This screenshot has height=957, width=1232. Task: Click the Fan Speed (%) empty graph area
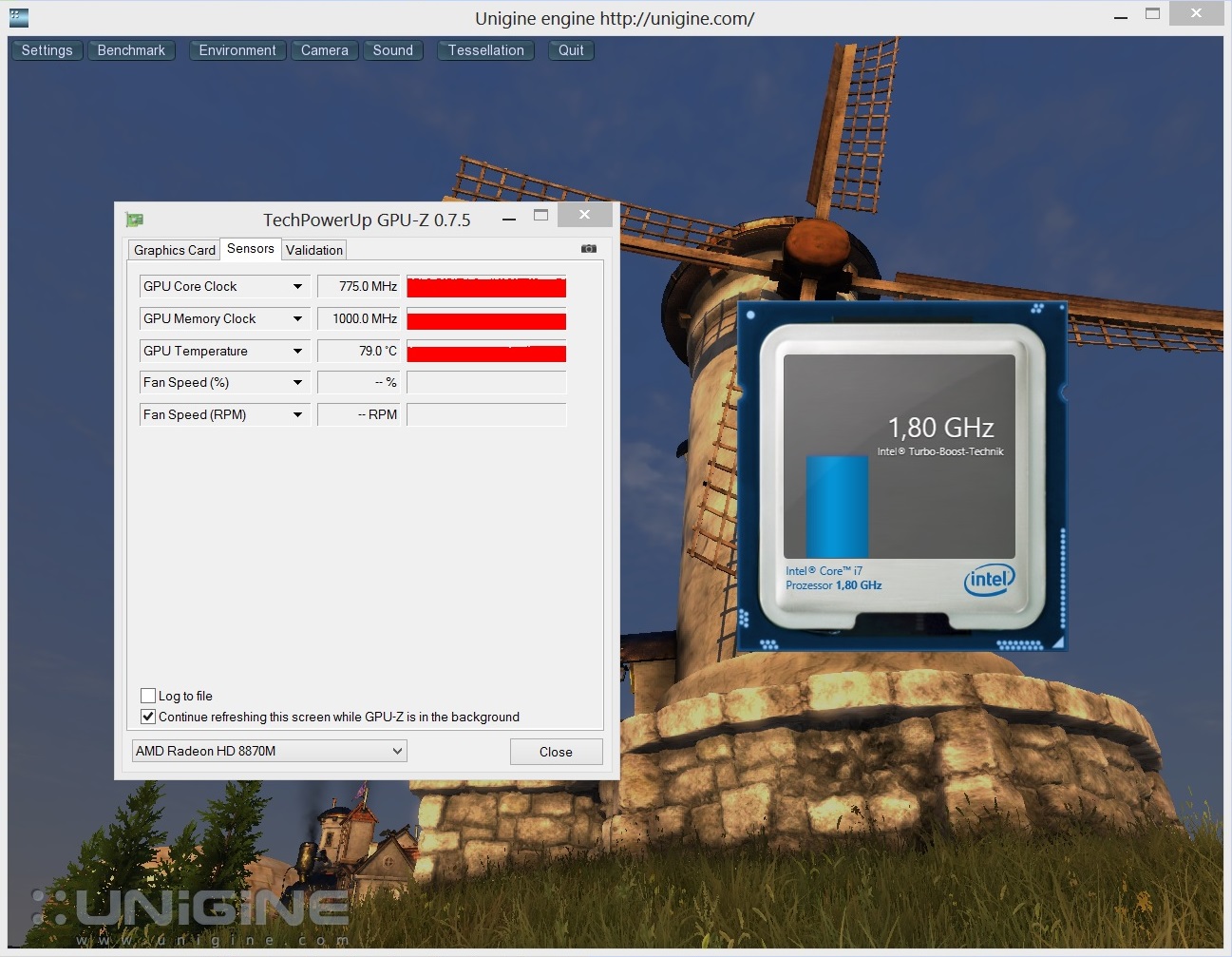pos(486,382)
